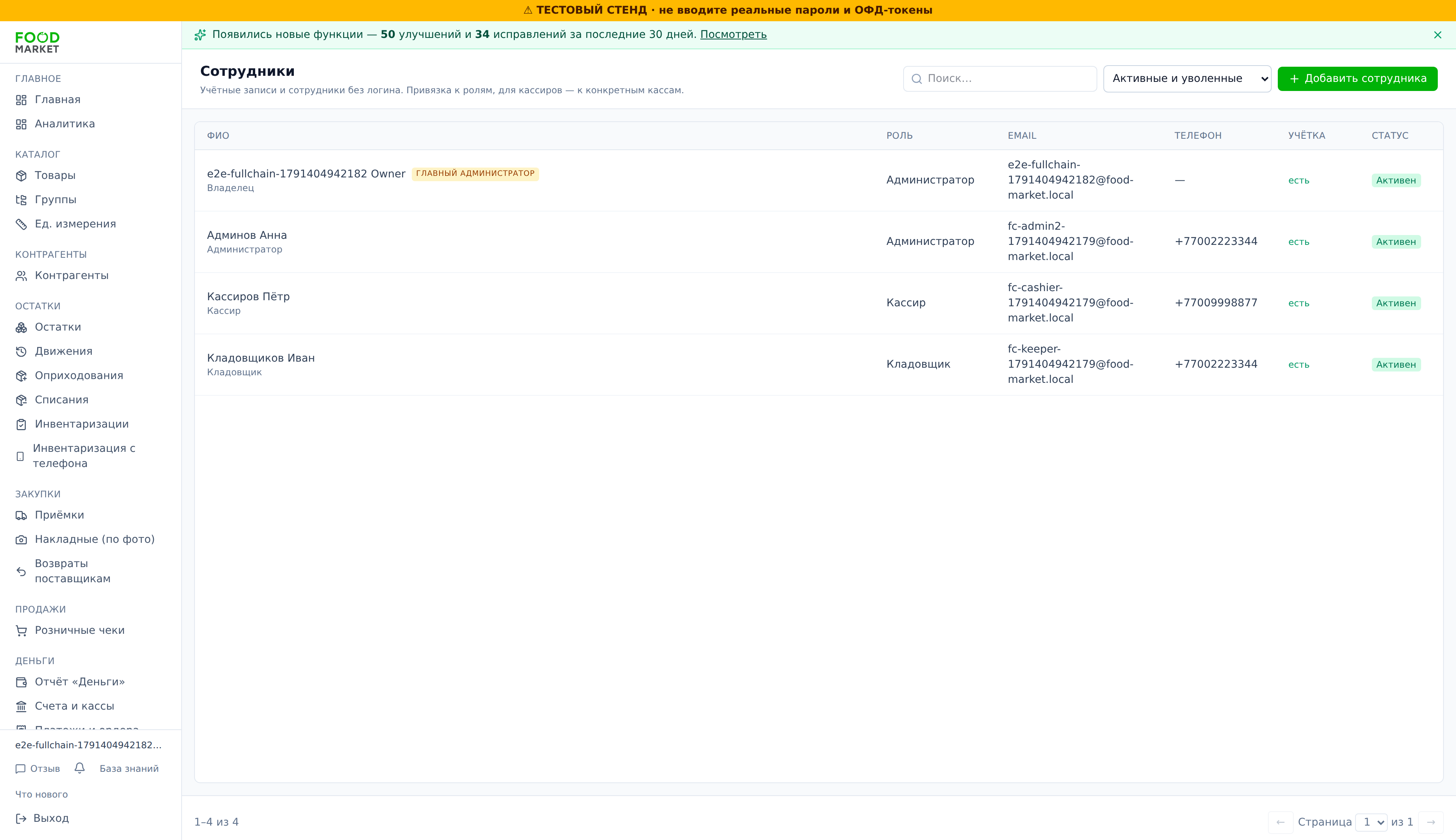Click the Розничные чеки cart icon
Image resolution: width=1456 pixels, height=840 pixels.
point(21,631)
